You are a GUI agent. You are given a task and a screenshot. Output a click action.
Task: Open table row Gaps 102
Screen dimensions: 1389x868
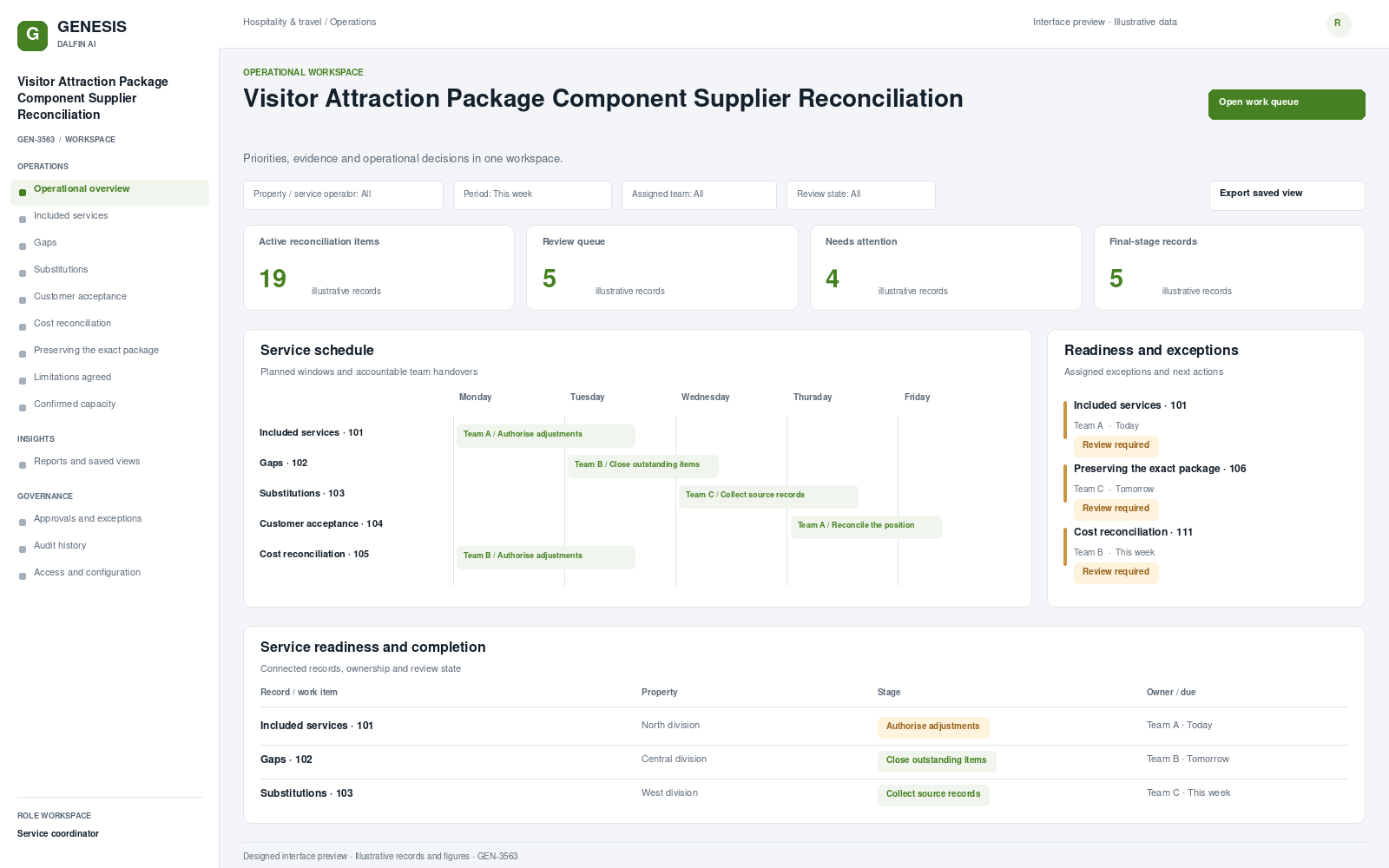[804, 760]
